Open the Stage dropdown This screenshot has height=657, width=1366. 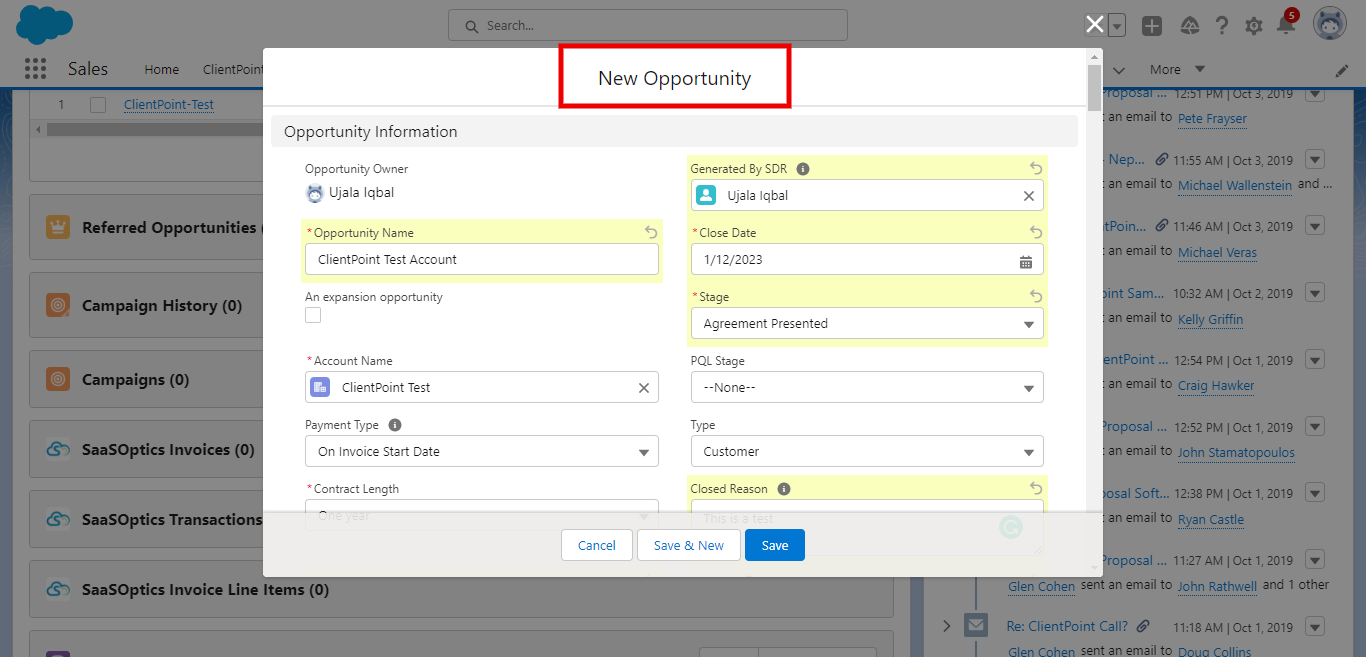pos(866,324)
